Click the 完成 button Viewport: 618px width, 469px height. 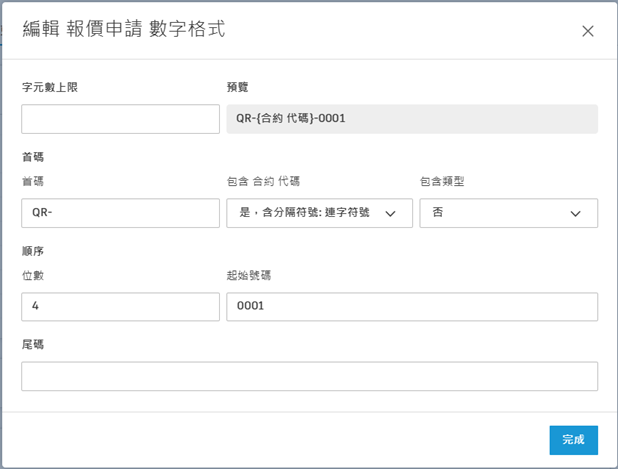pyautogui.click(x=573, y=440)
